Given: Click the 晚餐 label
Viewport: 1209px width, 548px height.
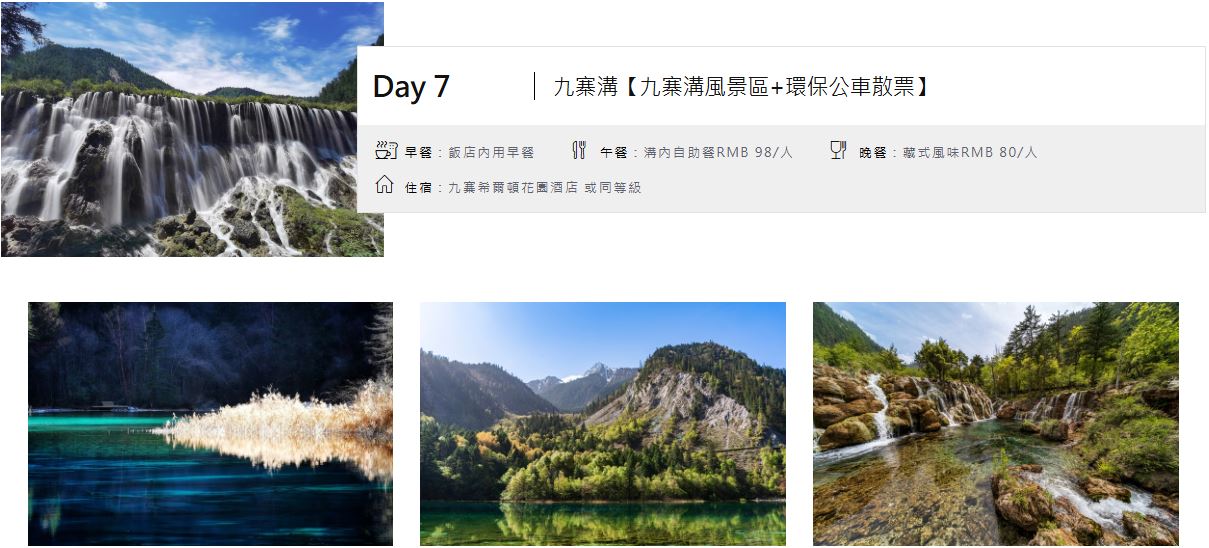Looking at the screenshot, I should pos(873,153).
